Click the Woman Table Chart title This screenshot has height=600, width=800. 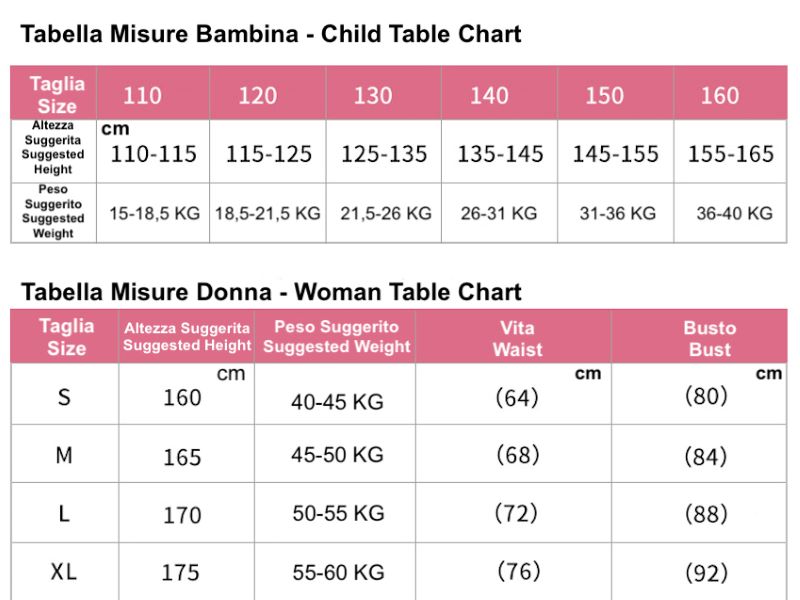(271, 292)
